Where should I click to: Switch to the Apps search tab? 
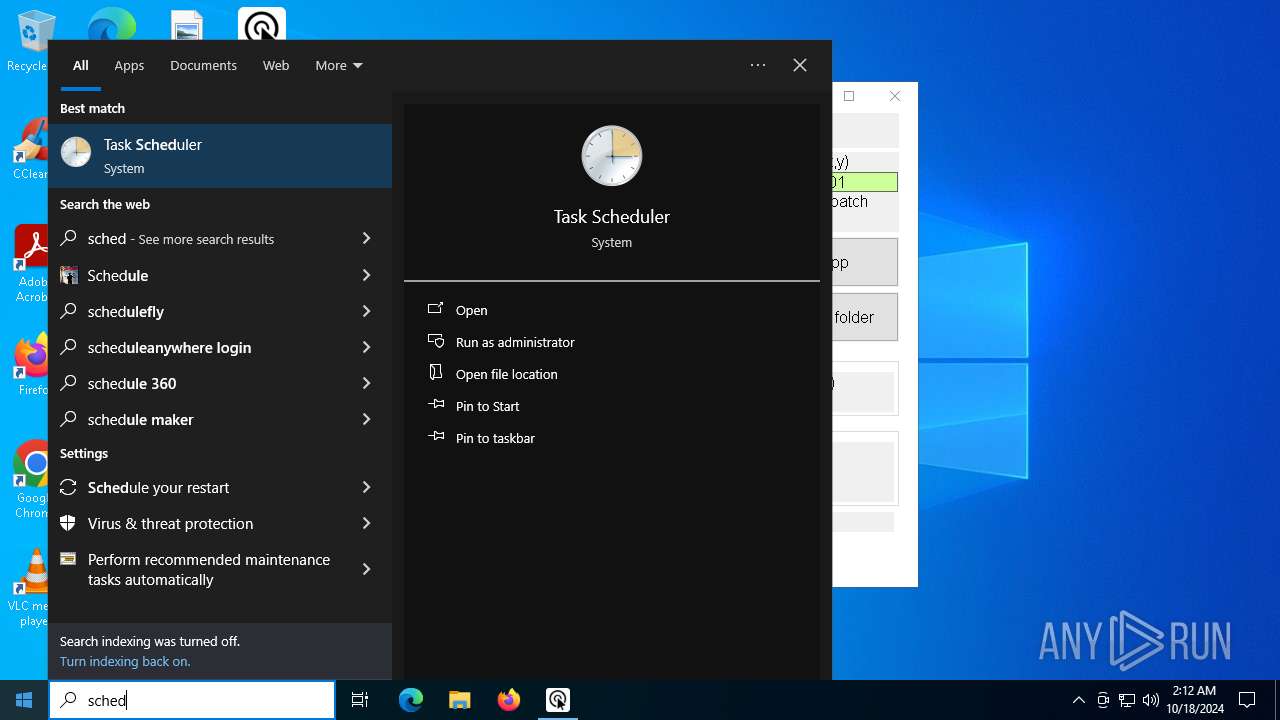coord(129,65)
